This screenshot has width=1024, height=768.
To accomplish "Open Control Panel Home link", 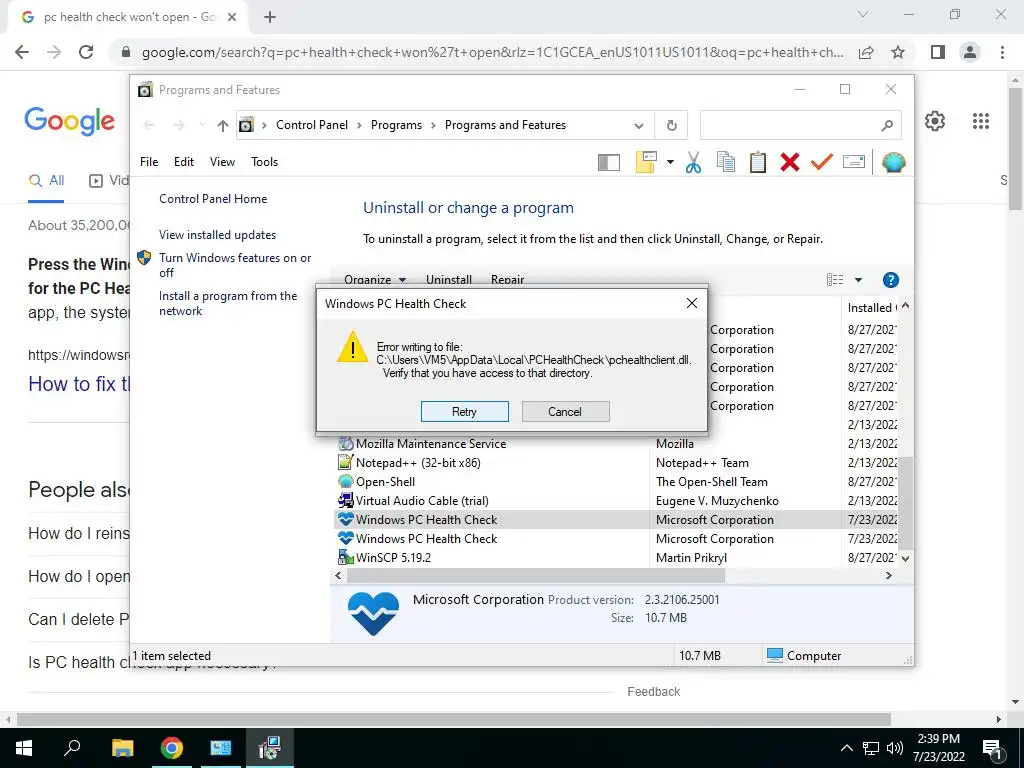I will pos(213,199).
